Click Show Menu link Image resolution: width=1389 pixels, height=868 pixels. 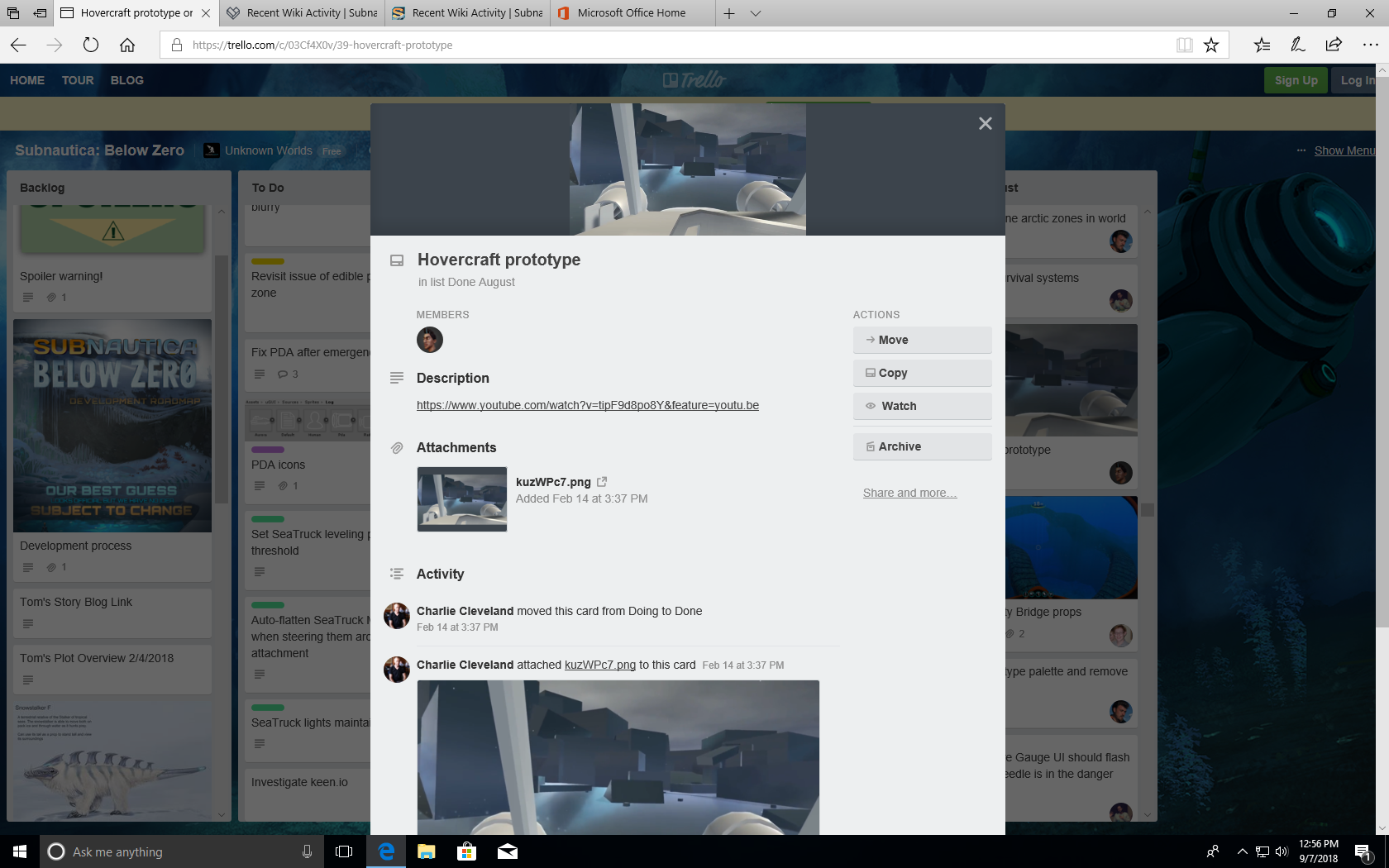pos(1344,150)
